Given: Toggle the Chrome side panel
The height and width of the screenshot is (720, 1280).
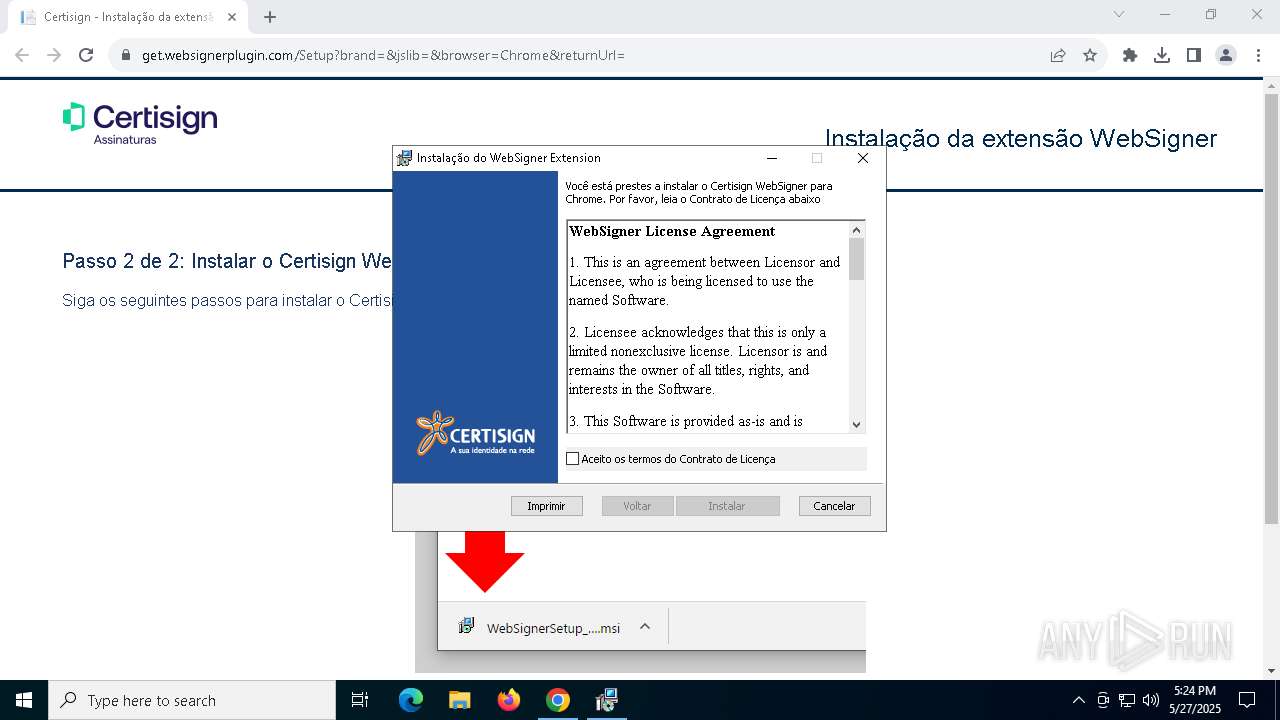Looking at the screenshot, I should [1194, 55].
